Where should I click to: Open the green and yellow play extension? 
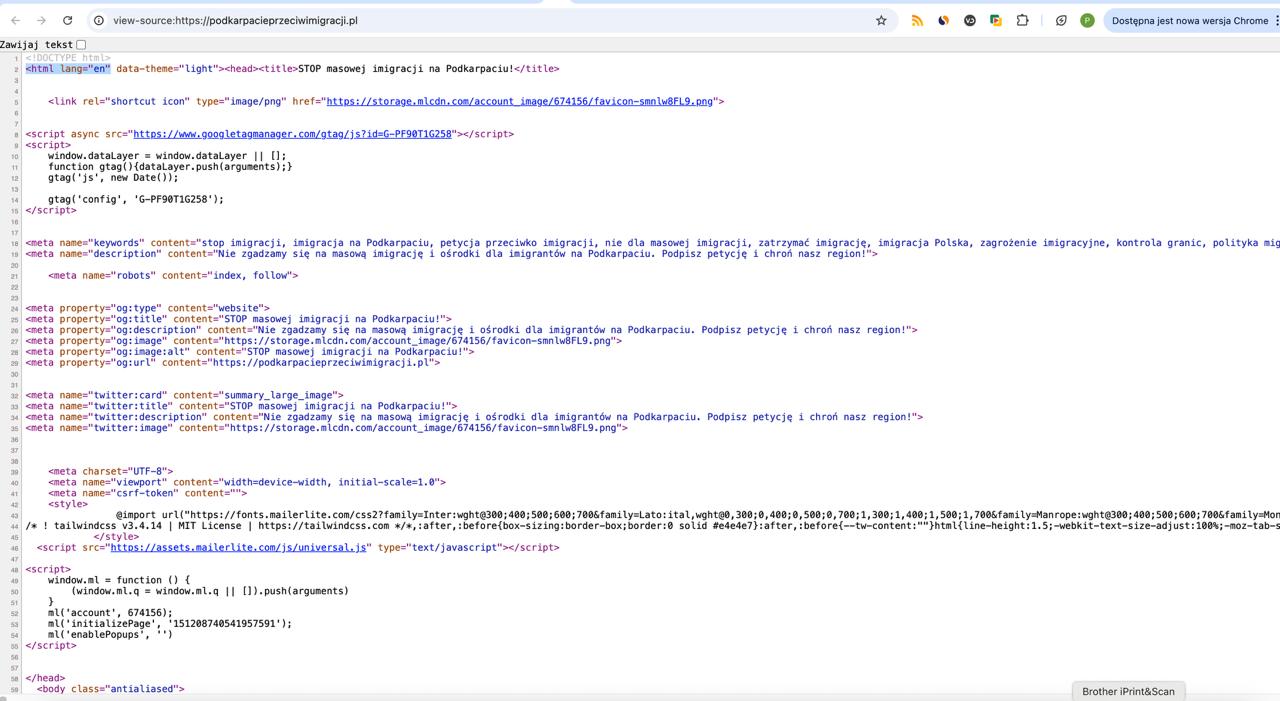coord(996,20)
